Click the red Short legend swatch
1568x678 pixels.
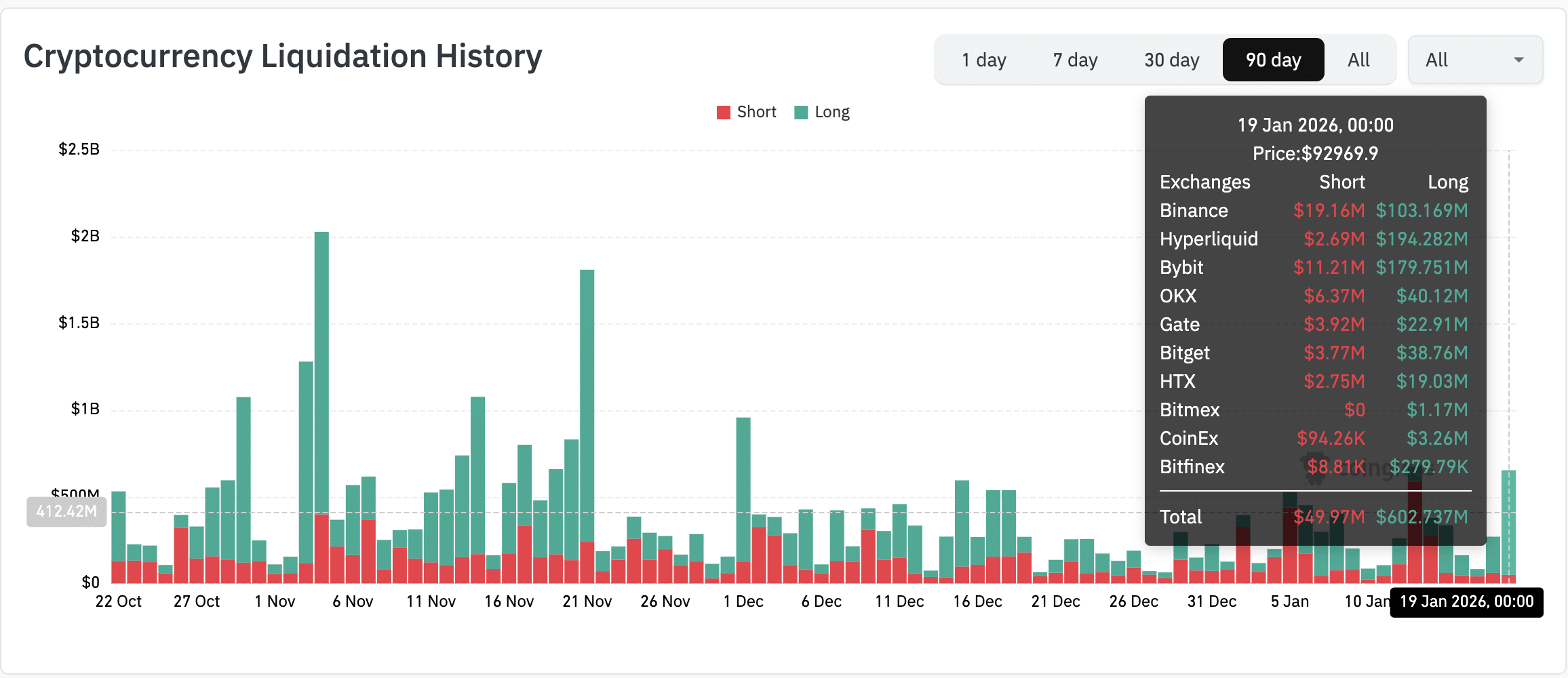724,113
